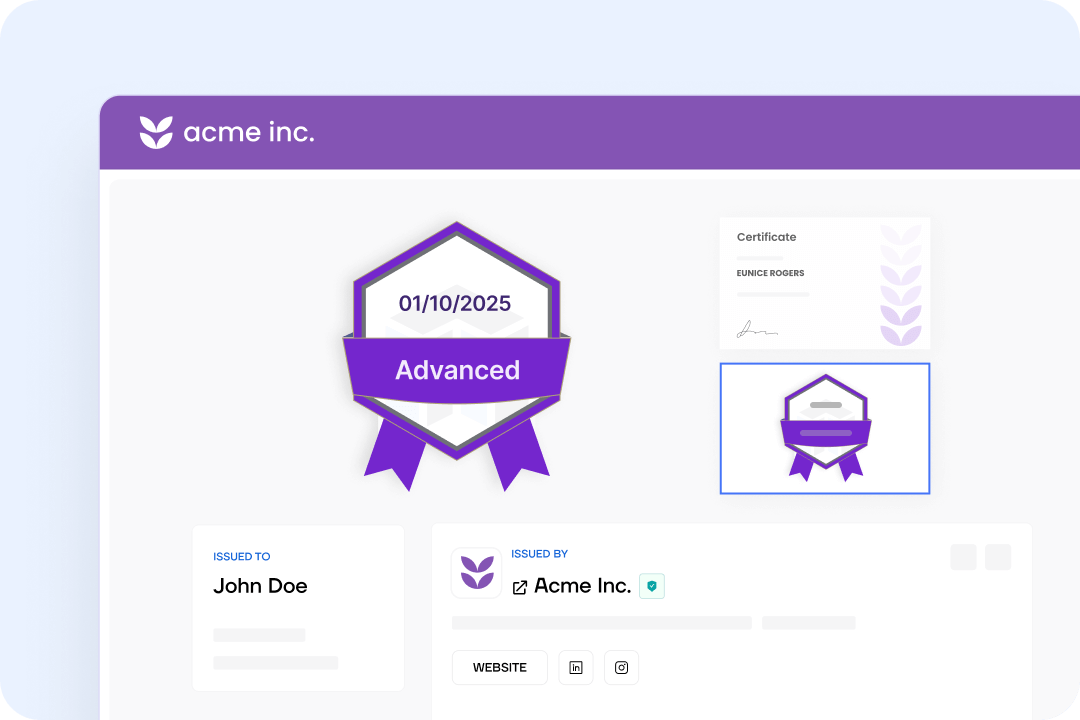Image resolution: width=1080 pixels, height=720 pixels.
Task: Open the Acme Inc. issuer link
Action: (x=583, y=586)
